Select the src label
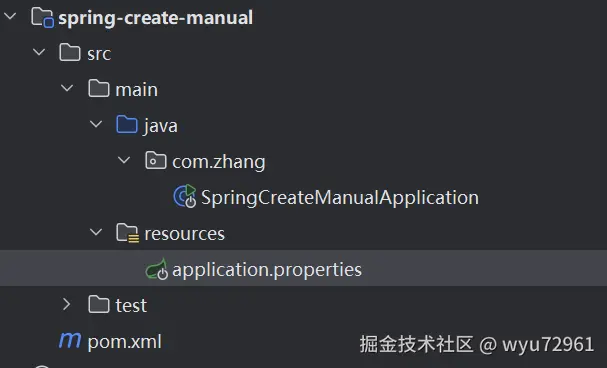The image size is (607, 368). 99,54
